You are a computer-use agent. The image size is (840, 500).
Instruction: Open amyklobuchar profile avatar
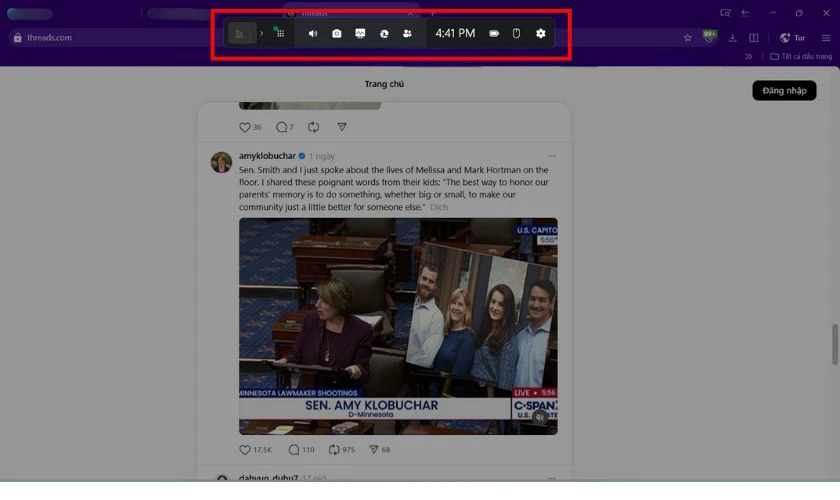[221, 162]
